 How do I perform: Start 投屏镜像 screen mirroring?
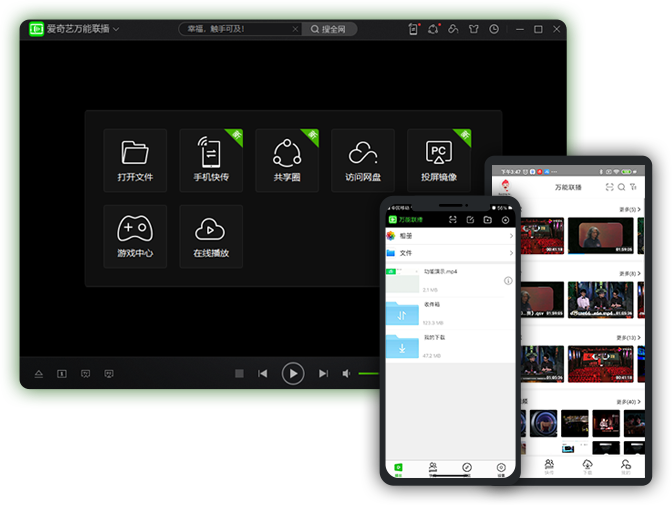point(439,160)
